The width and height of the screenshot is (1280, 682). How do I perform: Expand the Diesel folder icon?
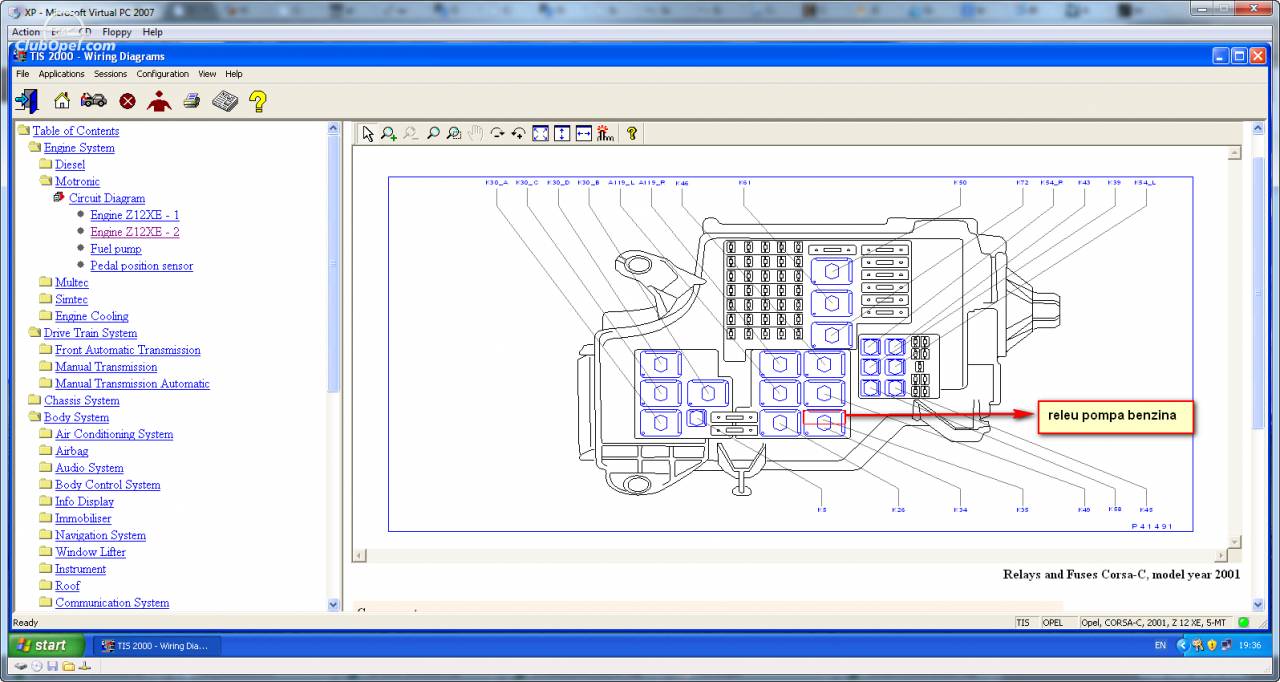pyautogui.click(x=46, y=164)
